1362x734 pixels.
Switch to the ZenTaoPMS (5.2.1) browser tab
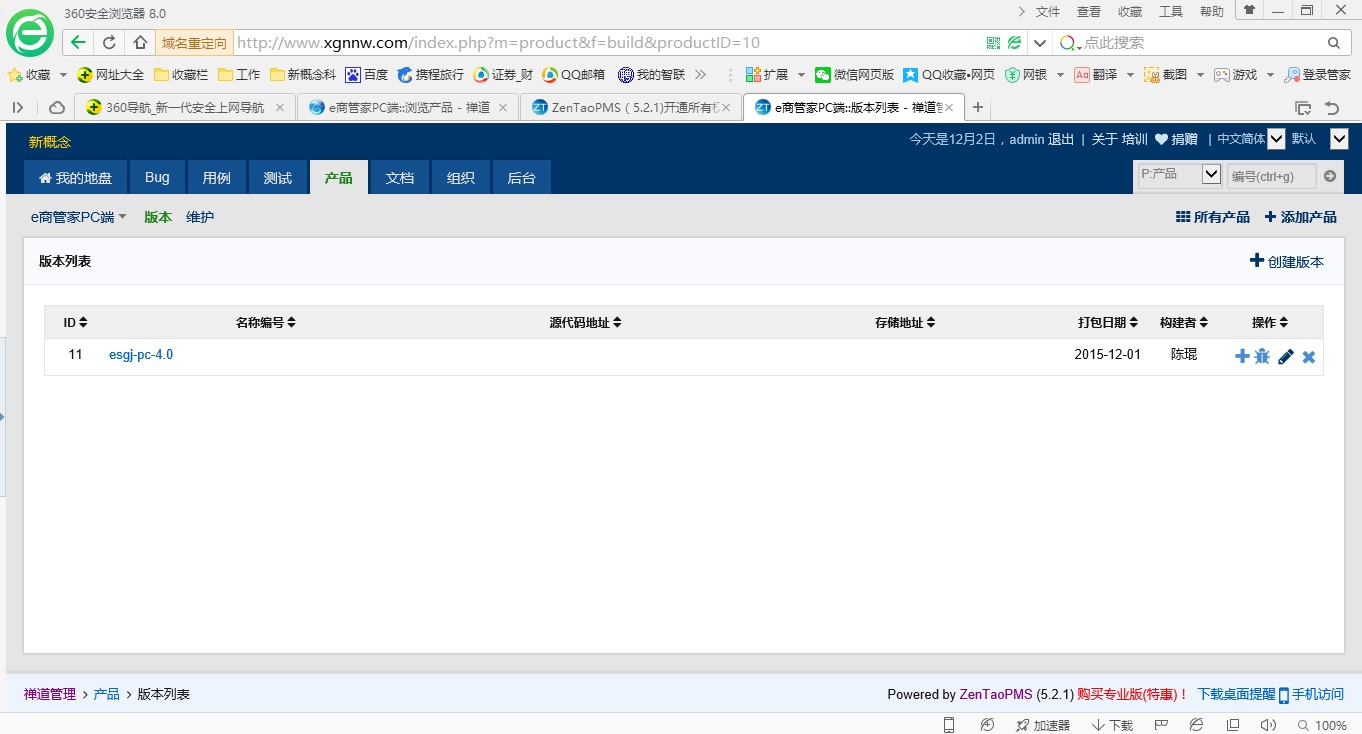(x=632, y=107)
